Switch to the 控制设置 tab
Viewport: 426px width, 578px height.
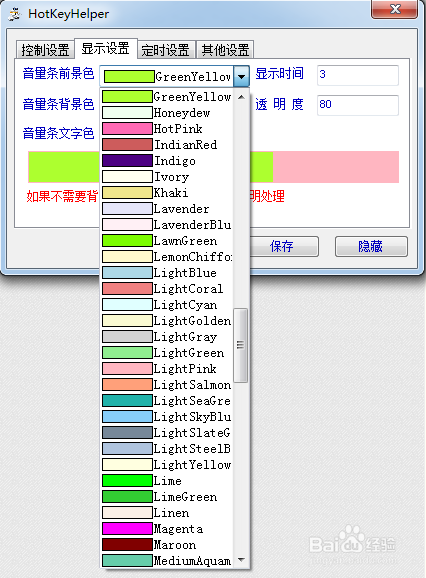tap(45, 50)
